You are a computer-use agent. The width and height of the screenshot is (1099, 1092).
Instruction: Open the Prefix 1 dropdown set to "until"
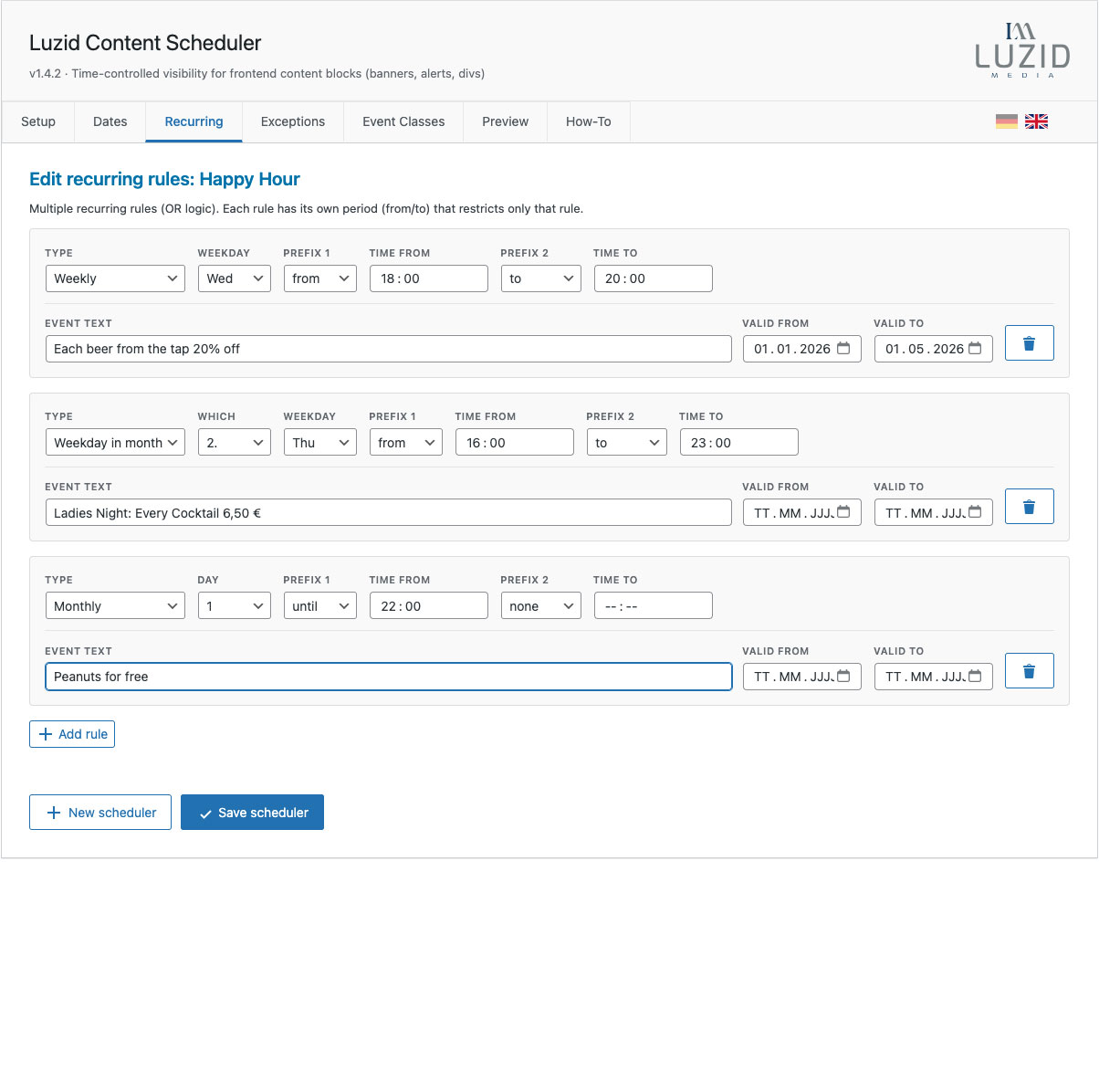pyautogui.click(x=319, y=605)
